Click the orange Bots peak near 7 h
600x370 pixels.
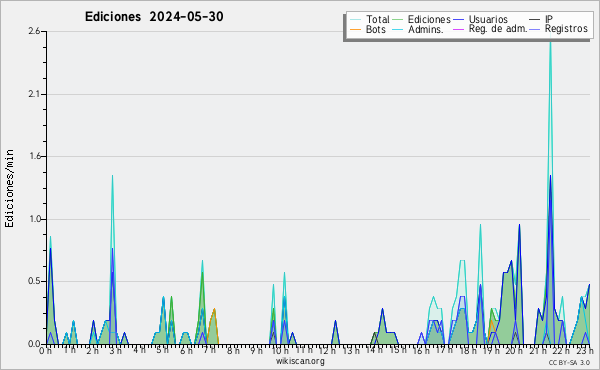click(x=214, y=309)
